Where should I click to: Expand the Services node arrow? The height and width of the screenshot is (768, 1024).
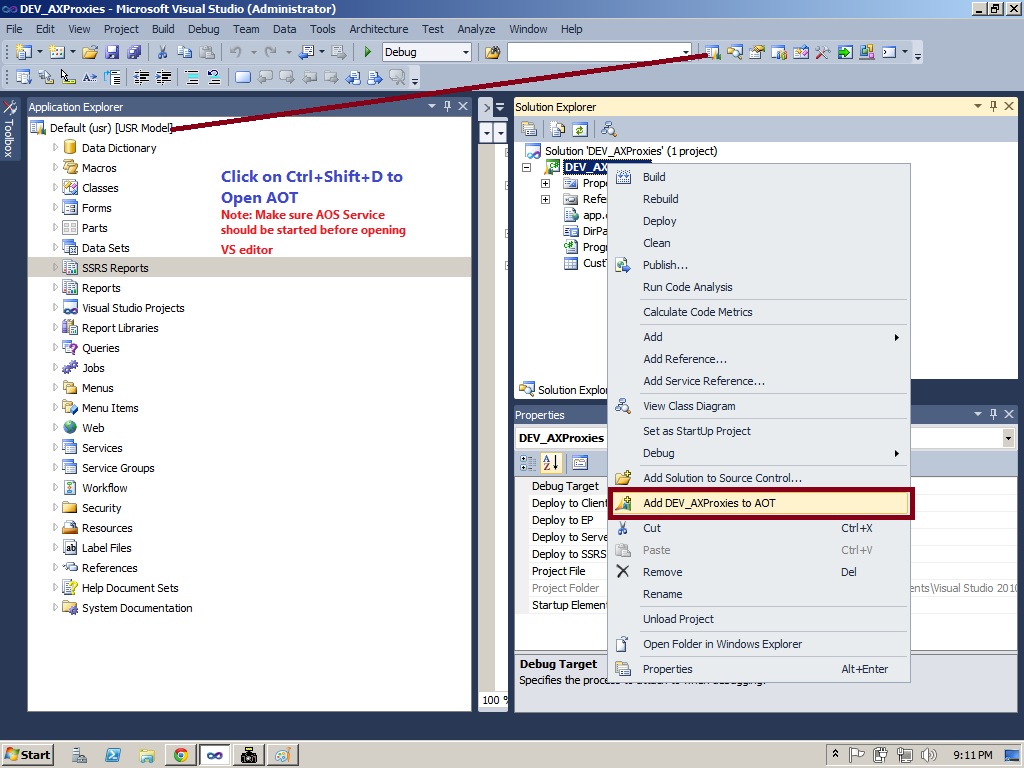coord(55,447)
